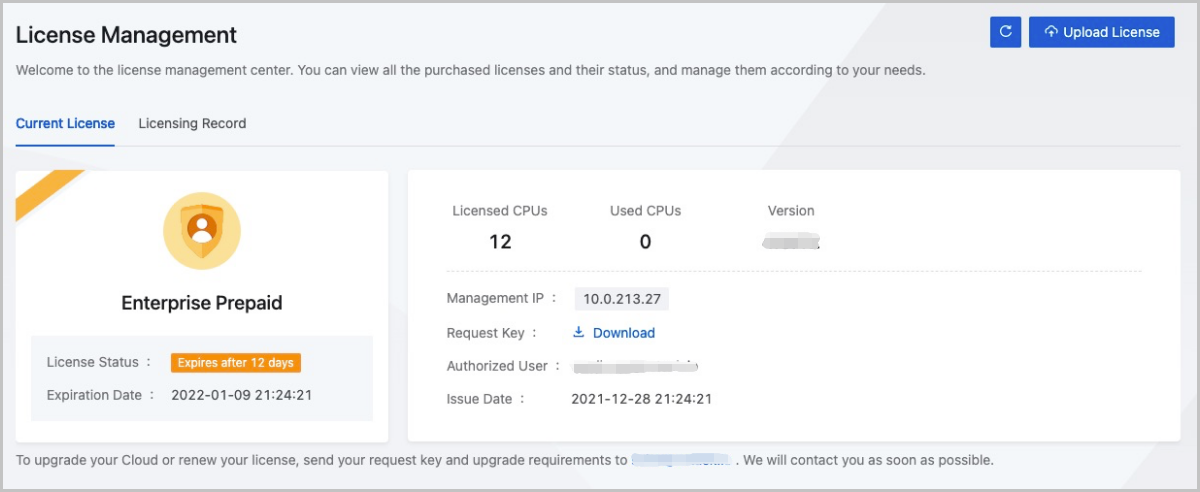Click the Issue Date value 2021-12-28
This screenshot has width=1200, height=492.
coord(641,399)
